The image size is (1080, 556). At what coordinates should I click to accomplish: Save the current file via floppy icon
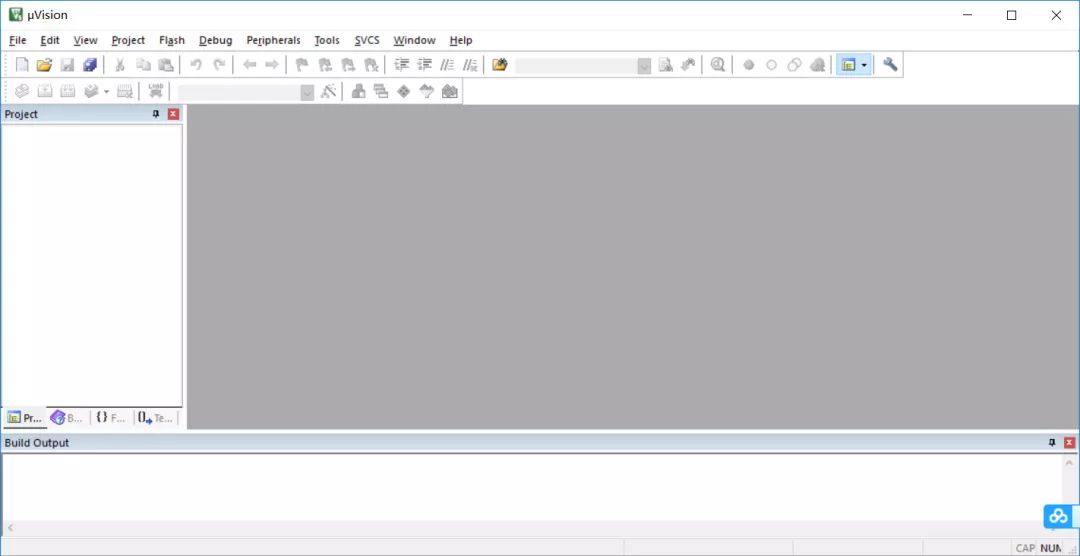[x=67, y=65]
